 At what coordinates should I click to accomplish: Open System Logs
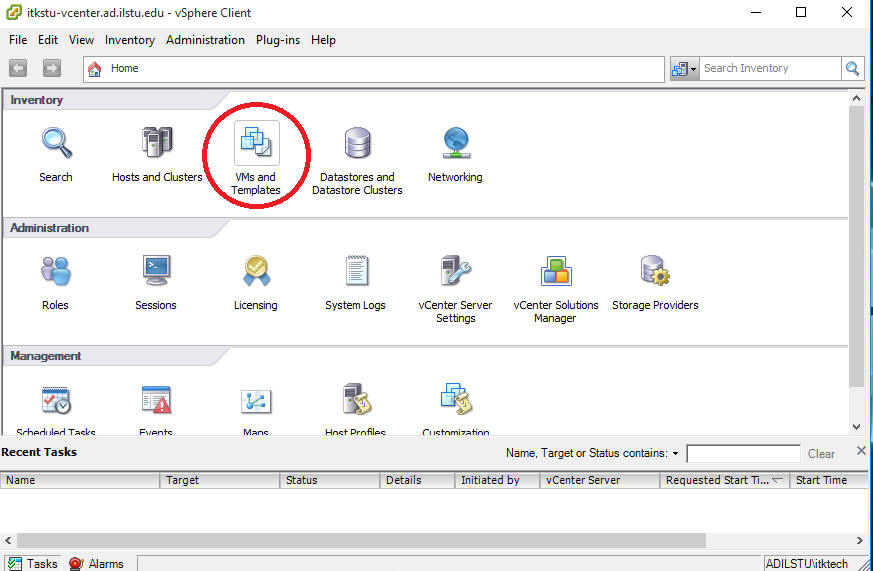click(356, 271)
